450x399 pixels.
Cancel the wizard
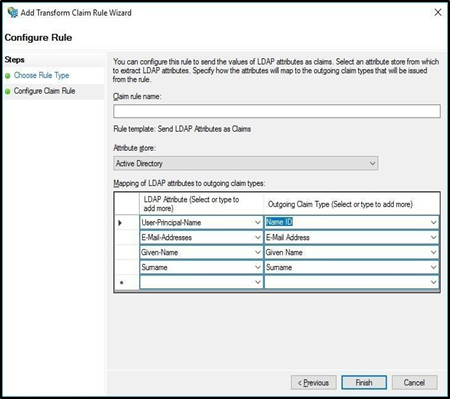[x=414, y=382]
